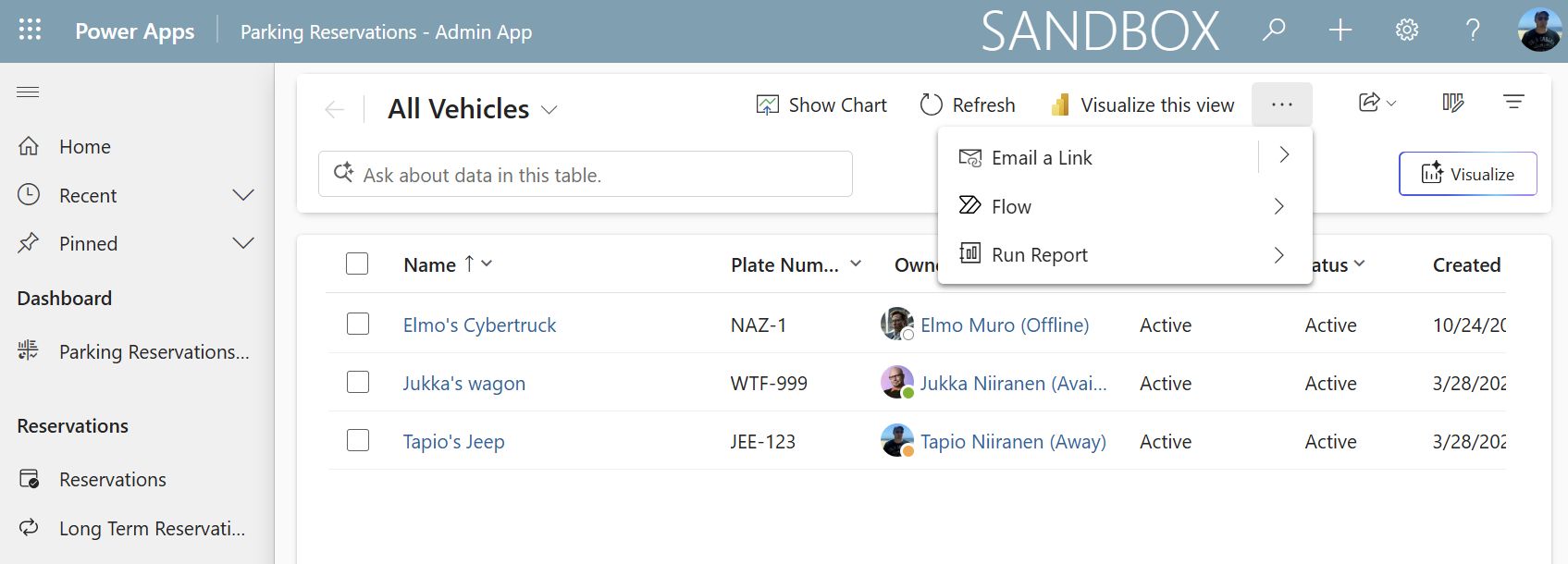Choose Email a Link from the menu
Image resolution: width=1568 pixels, height=564 pixels.
[x=1042, y=158]
